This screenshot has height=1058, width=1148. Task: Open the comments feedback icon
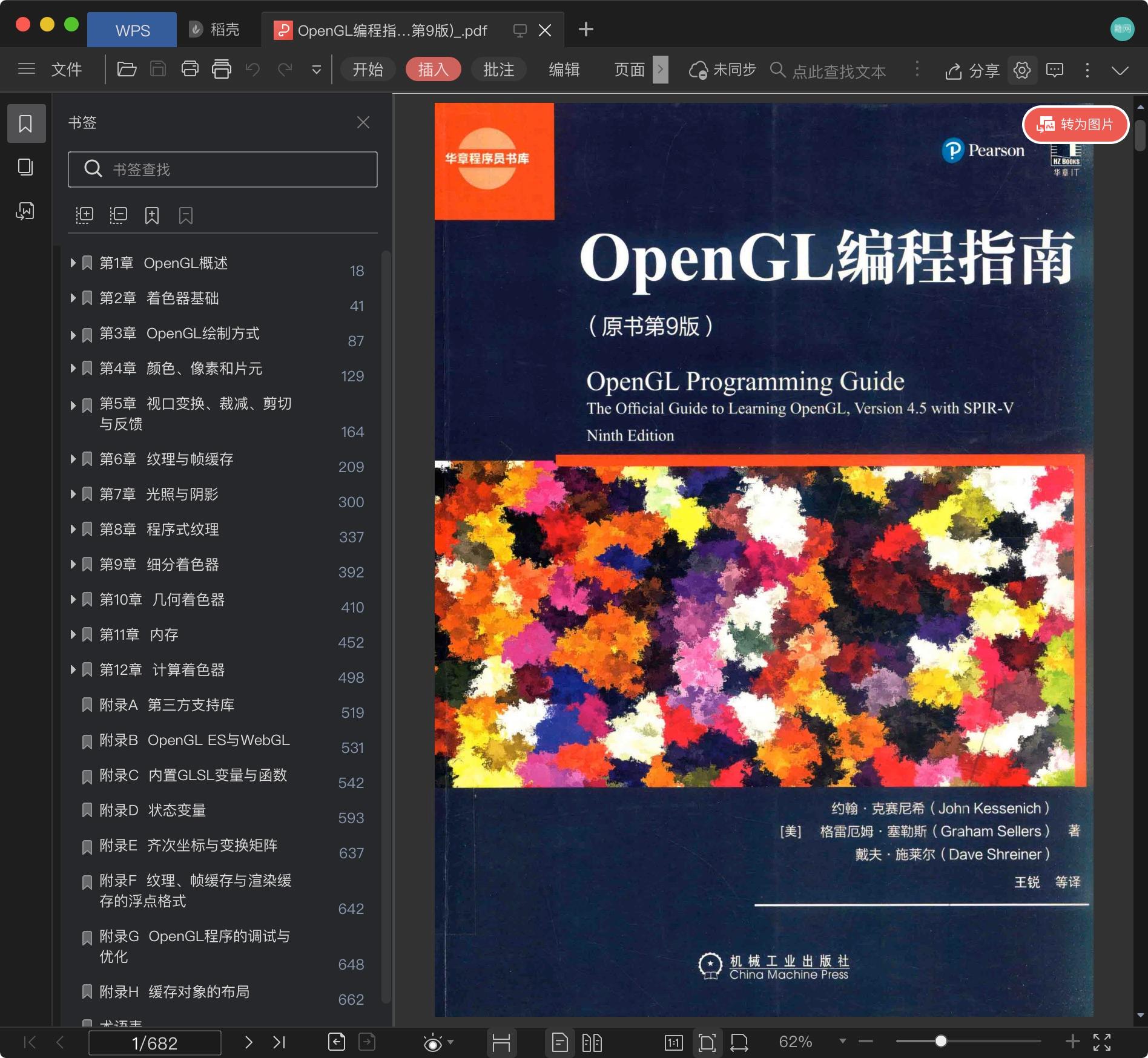(x=1055, y=70)
